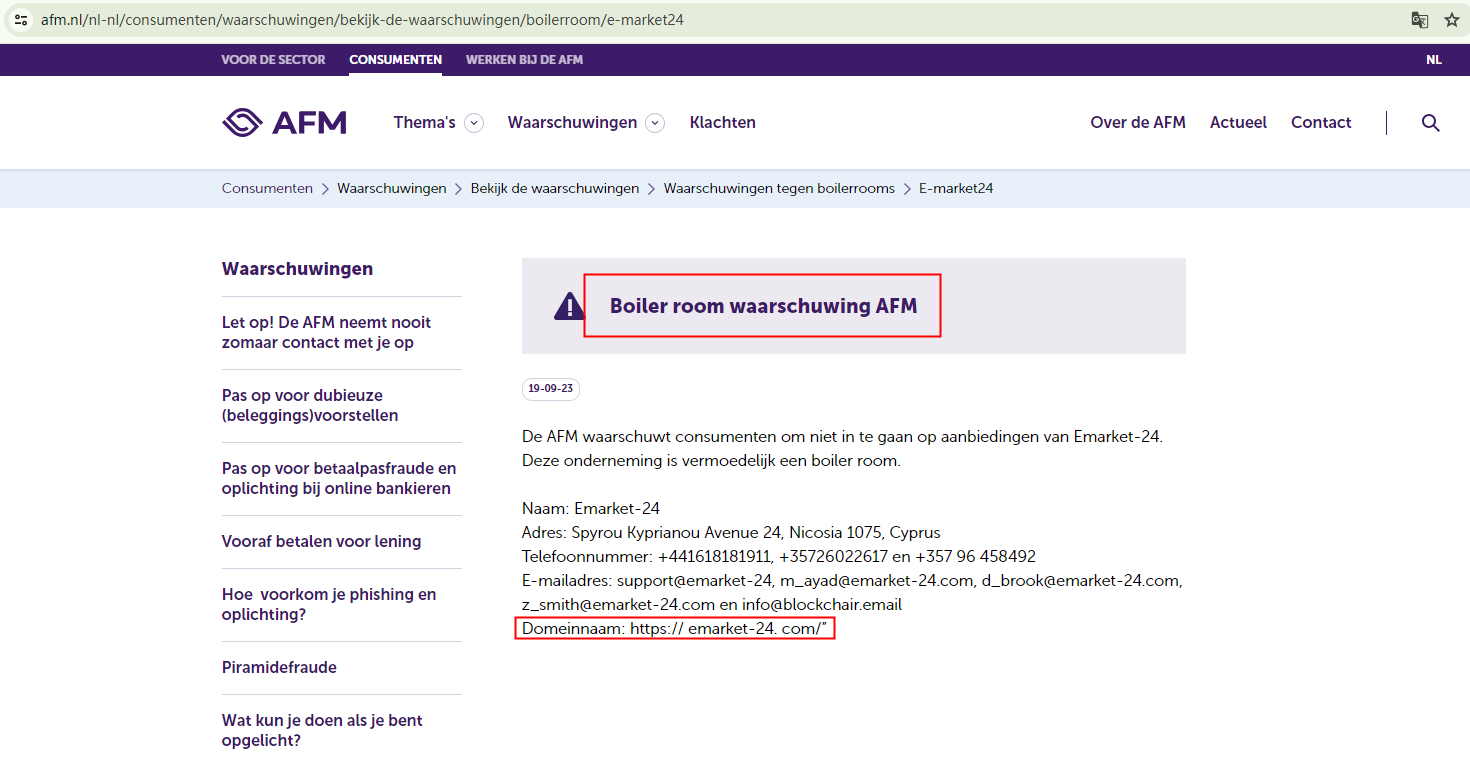Image resolution: width=1470 pixels, height=759 pixels.
Task: Click the Adres line with Nicosia 1075
Action: coord(731,532)
